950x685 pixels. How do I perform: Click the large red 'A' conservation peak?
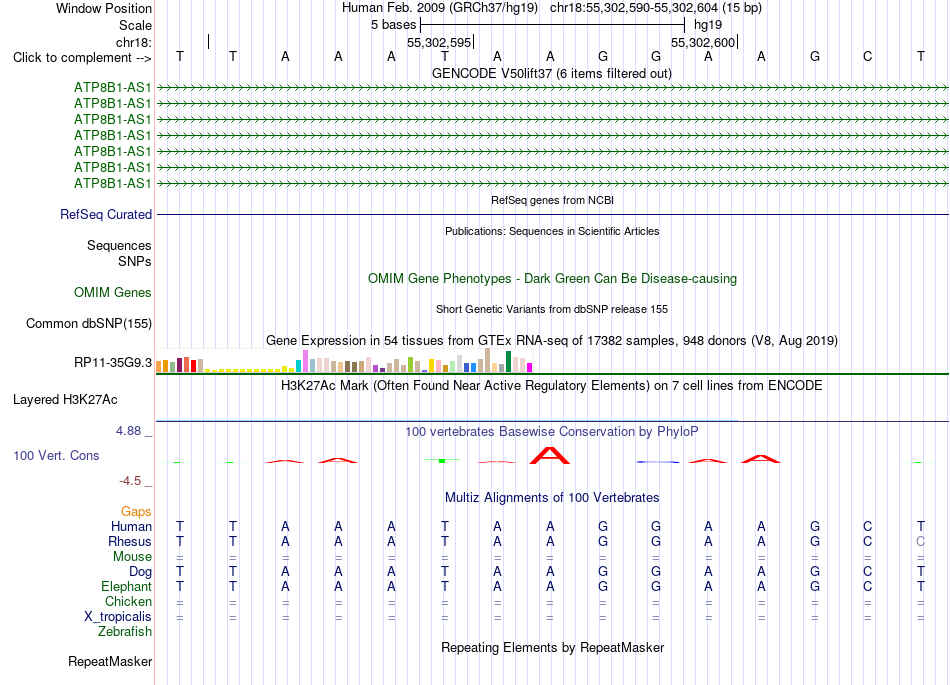(550, 455)
